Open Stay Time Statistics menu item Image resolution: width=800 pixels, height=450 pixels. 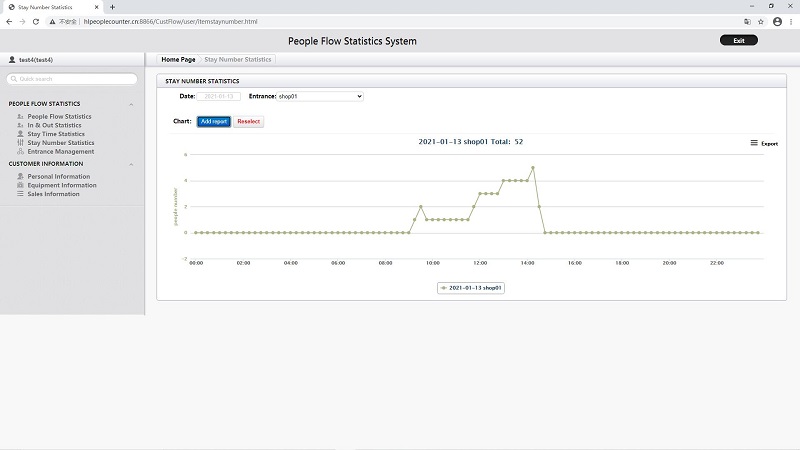[56, 134]
